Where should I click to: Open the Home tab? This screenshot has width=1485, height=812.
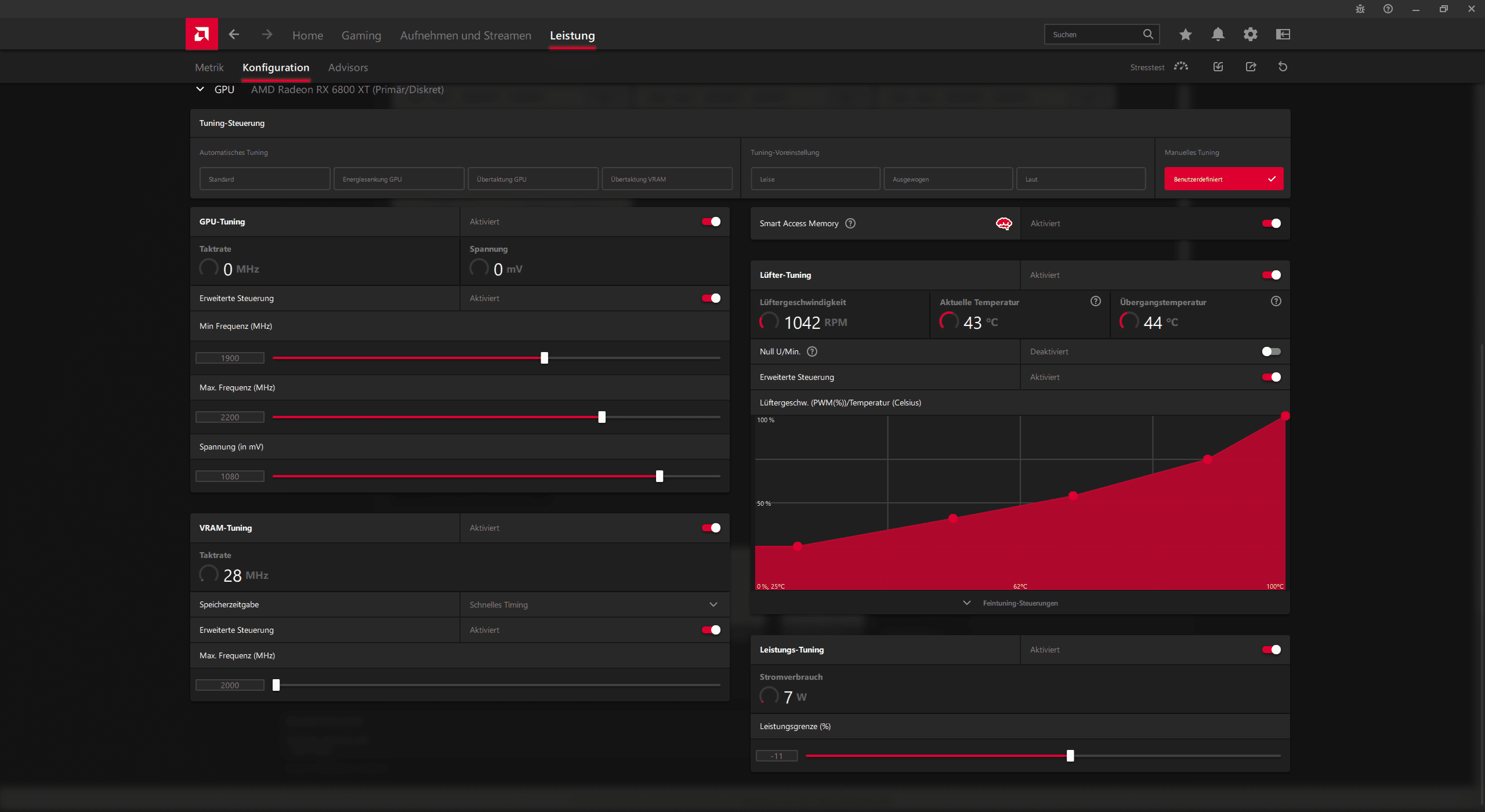pyautogui.click(x=307, y=35)
